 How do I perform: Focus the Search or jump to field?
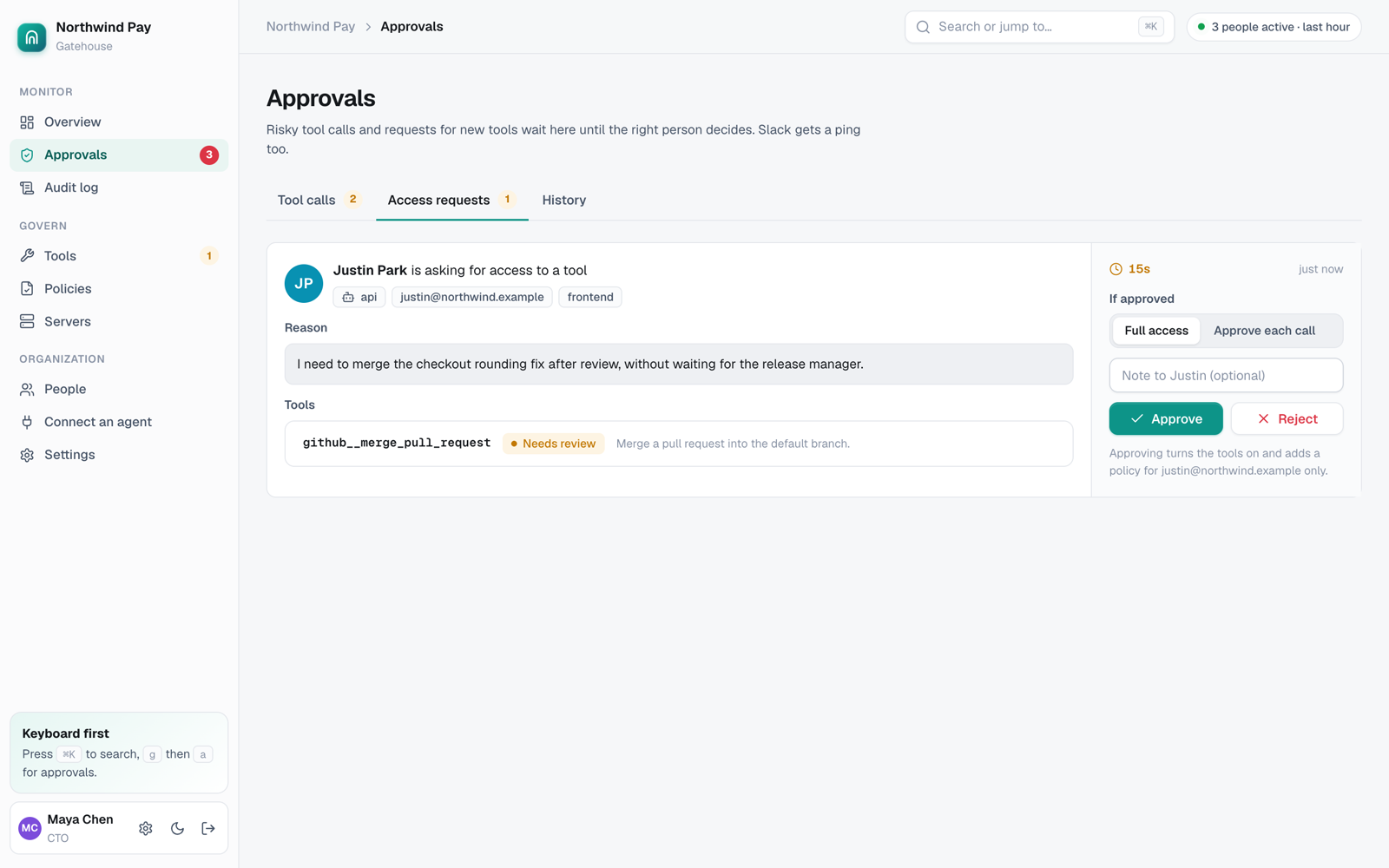pos(1039,27)
